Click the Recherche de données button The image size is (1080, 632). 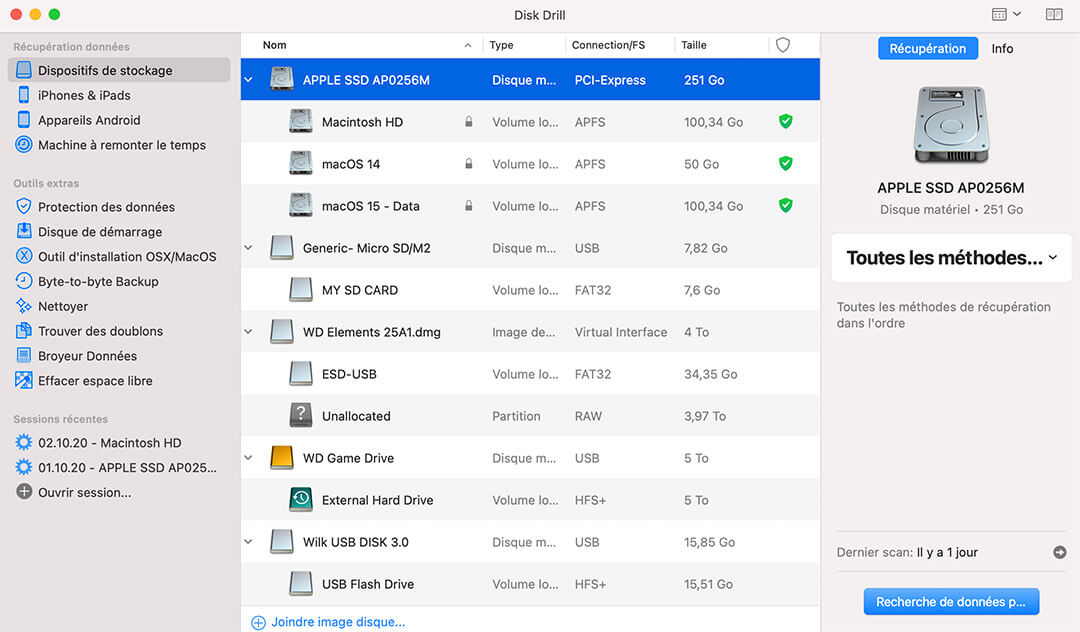click(951, 602)
